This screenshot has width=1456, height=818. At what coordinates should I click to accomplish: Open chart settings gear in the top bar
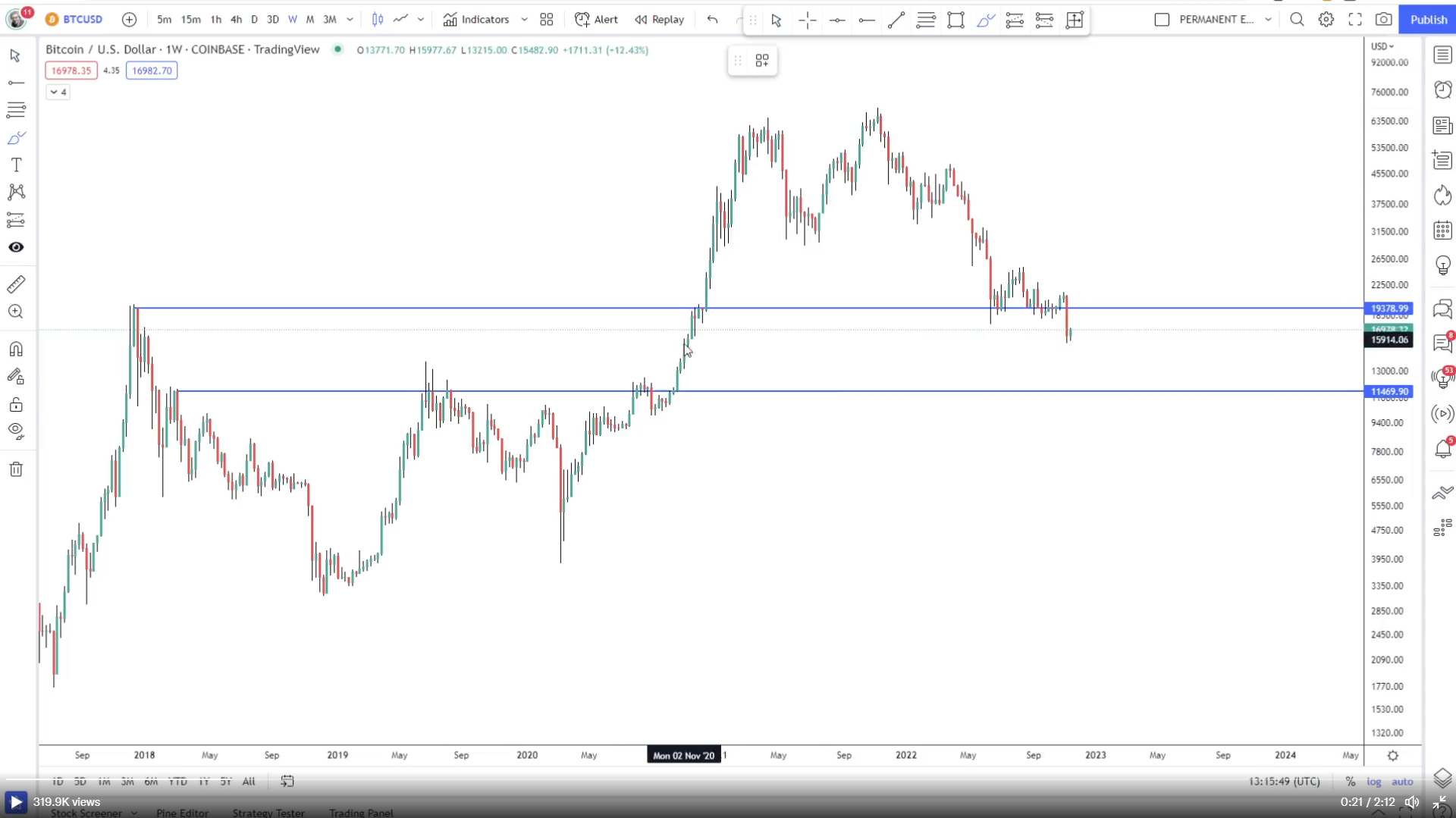1326,20
